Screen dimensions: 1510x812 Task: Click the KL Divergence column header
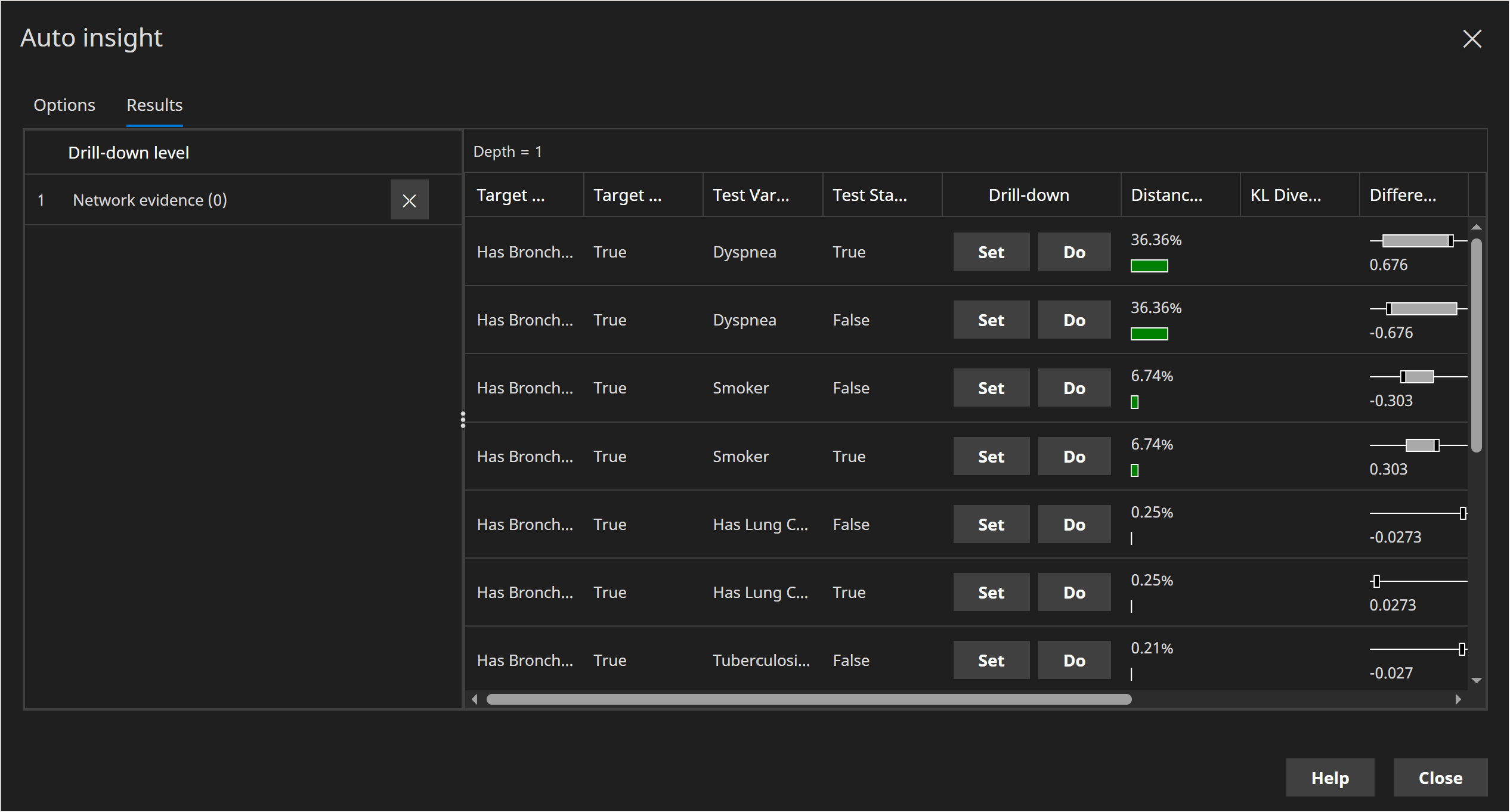[x=1286, y=195]
